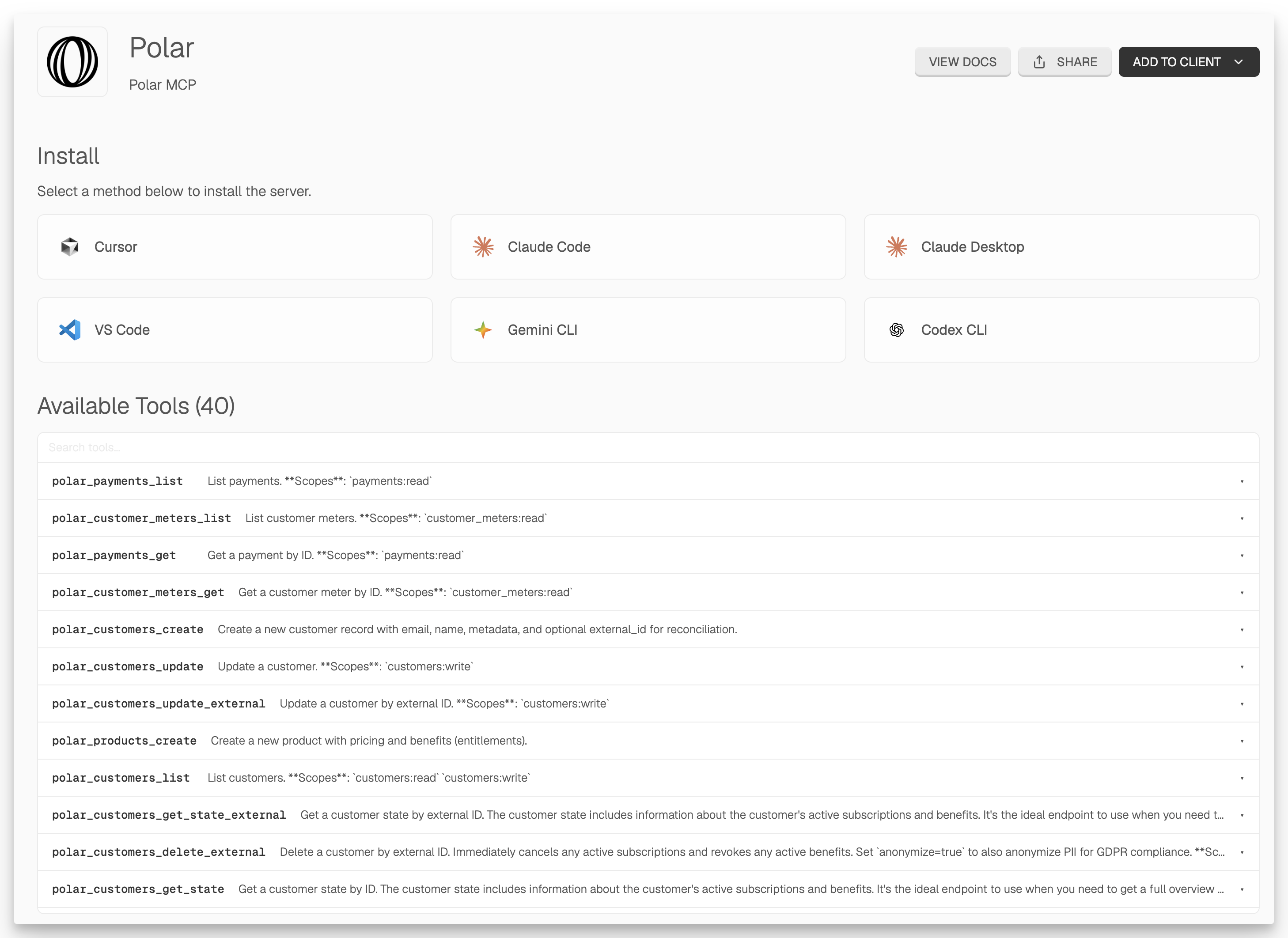
Task: Click the Codex CLI OpenAI icon
Action: pyautogui.click(x=897, y=330)
